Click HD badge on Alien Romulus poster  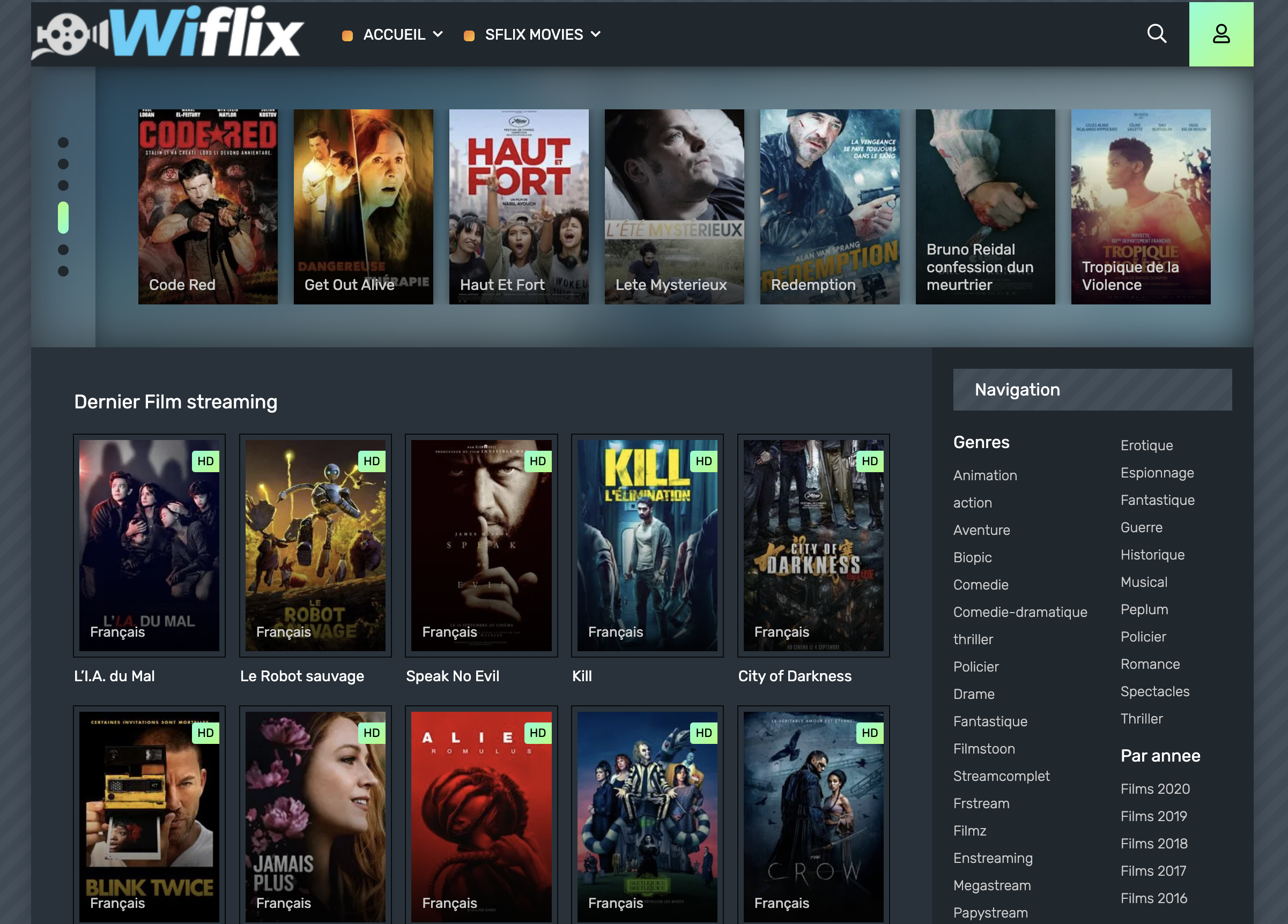coord(538,733)
